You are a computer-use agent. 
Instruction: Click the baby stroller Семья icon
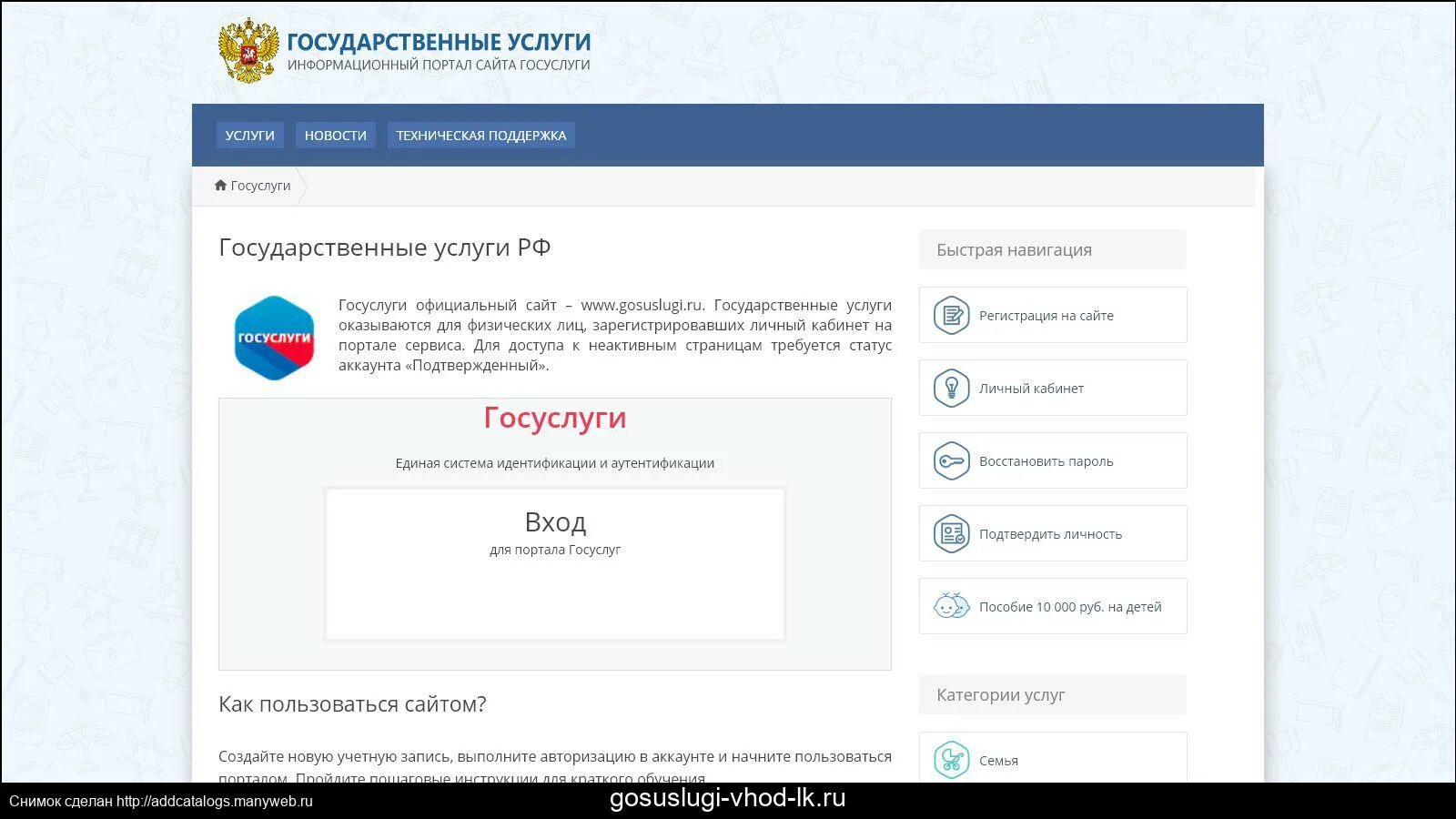coord(951,760)
